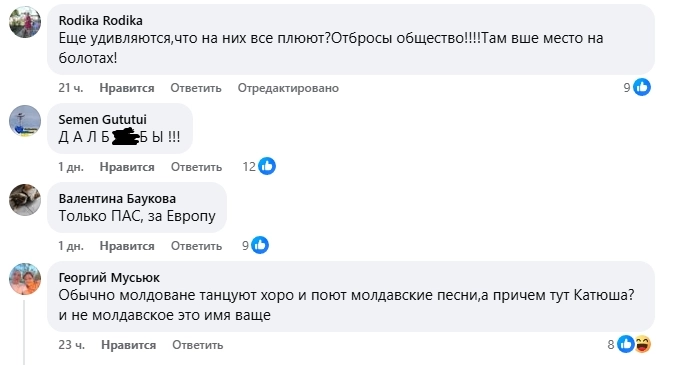
Task: Open Валентина Баукова's profile picture
Action: pos(25,200)
